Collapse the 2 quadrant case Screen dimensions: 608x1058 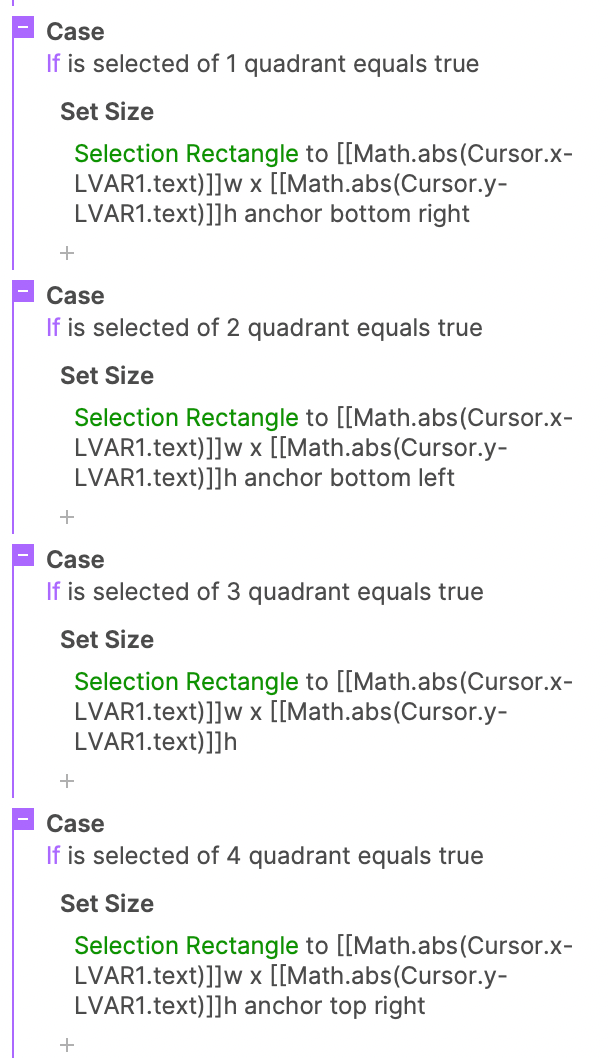[24, 294]
